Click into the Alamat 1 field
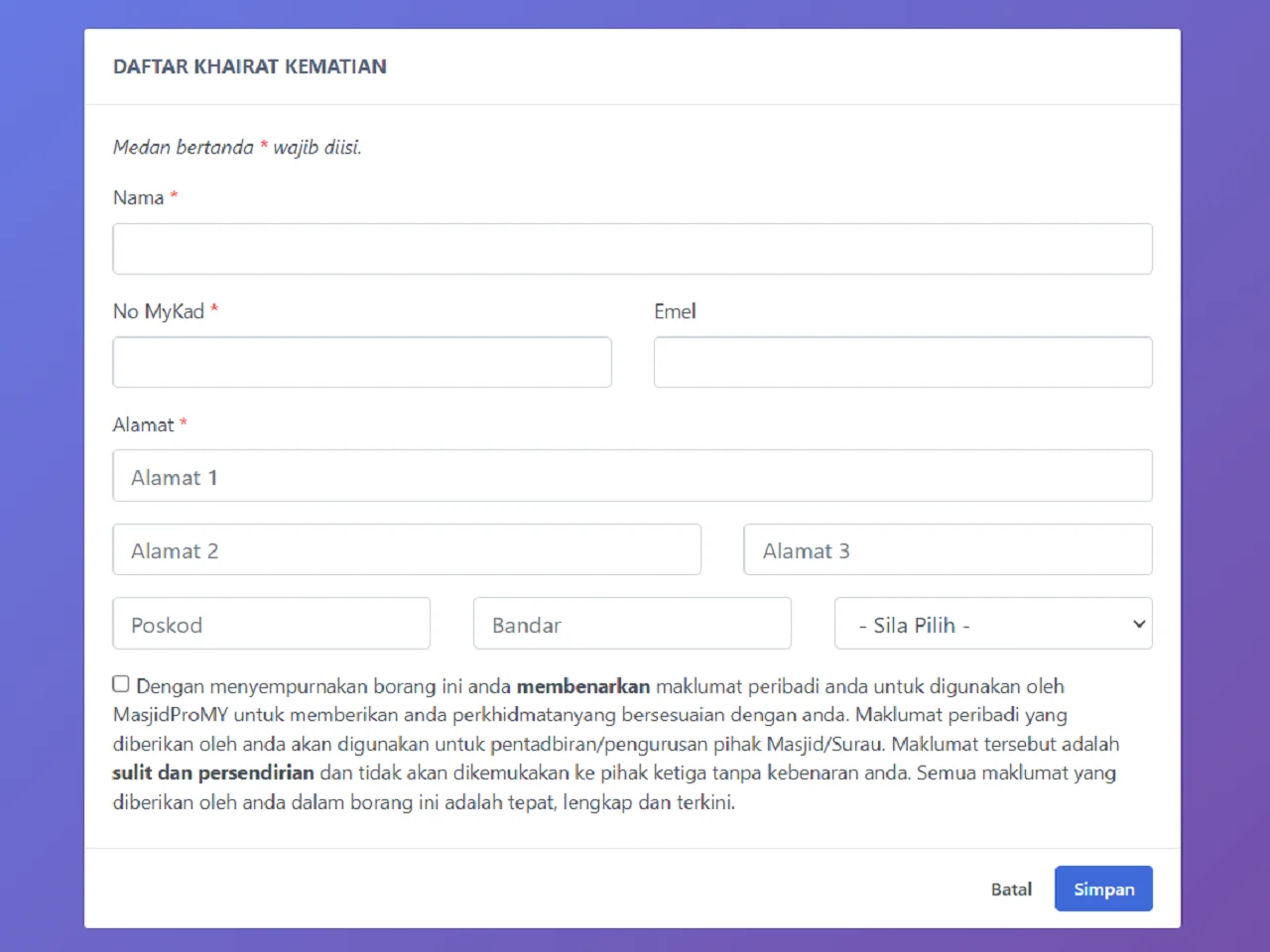The image size is (1270, 952). [x=632, y=476]
